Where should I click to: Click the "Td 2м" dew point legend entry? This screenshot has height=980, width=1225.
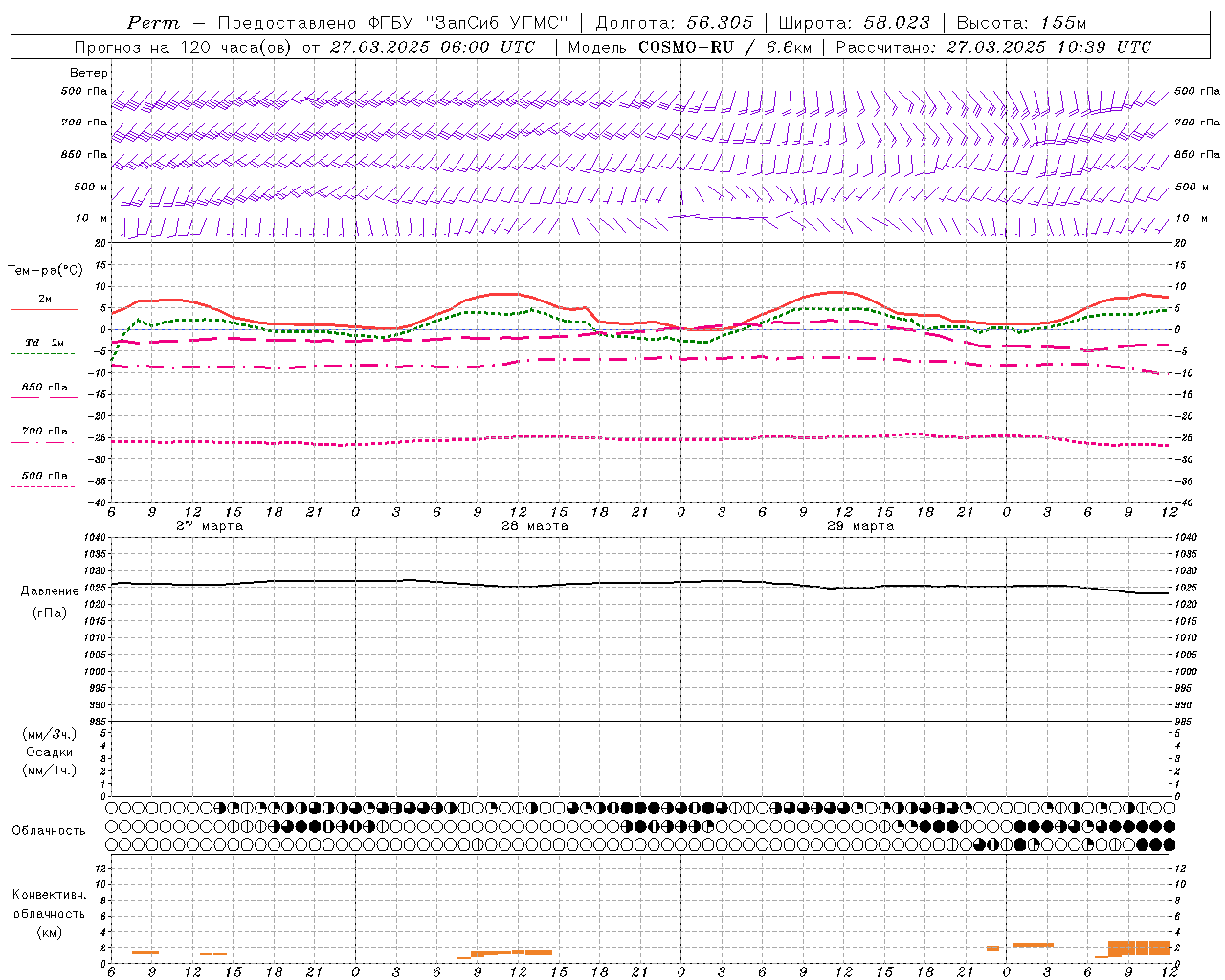click(45, 343)
